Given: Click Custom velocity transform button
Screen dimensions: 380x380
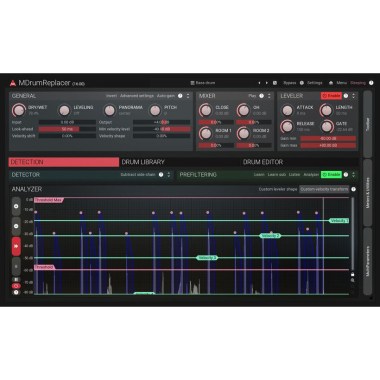Looking at the screenshot, I should [324, 189].
